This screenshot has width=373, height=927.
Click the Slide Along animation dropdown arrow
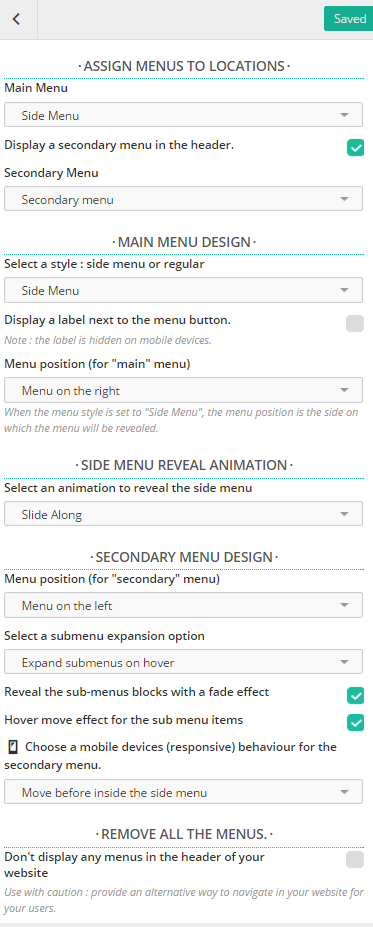coord(345,514)
